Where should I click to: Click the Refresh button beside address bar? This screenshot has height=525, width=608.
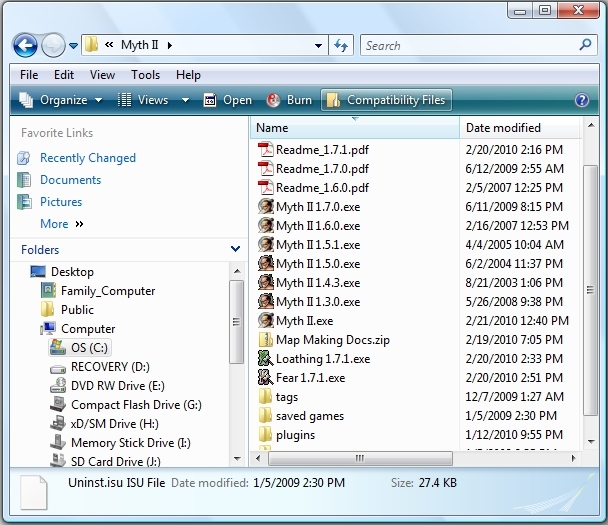(341, 46)
